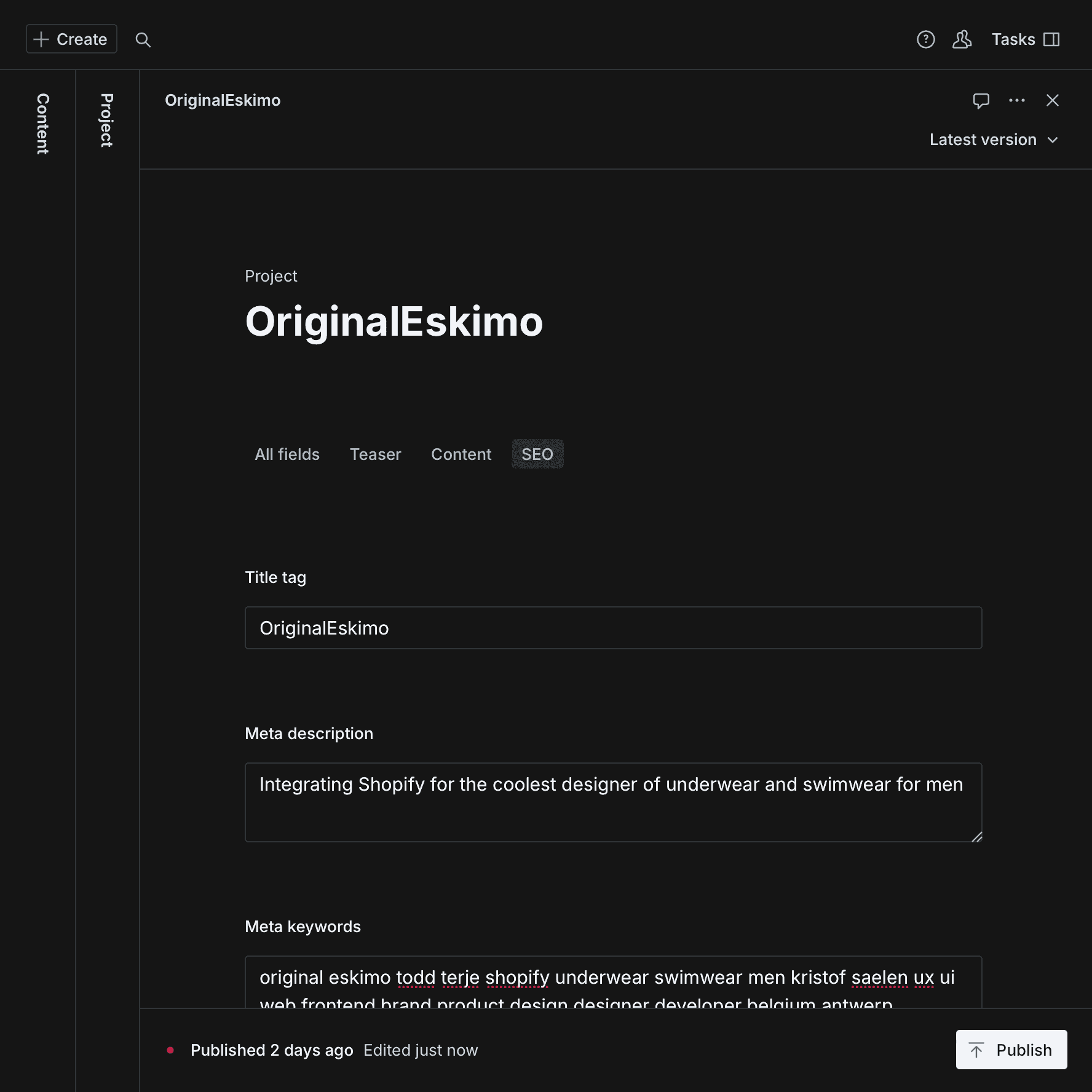Expand the collapsed Project pane
The height and width of the screenshot is (1092, 1092).
click(107, 120)
